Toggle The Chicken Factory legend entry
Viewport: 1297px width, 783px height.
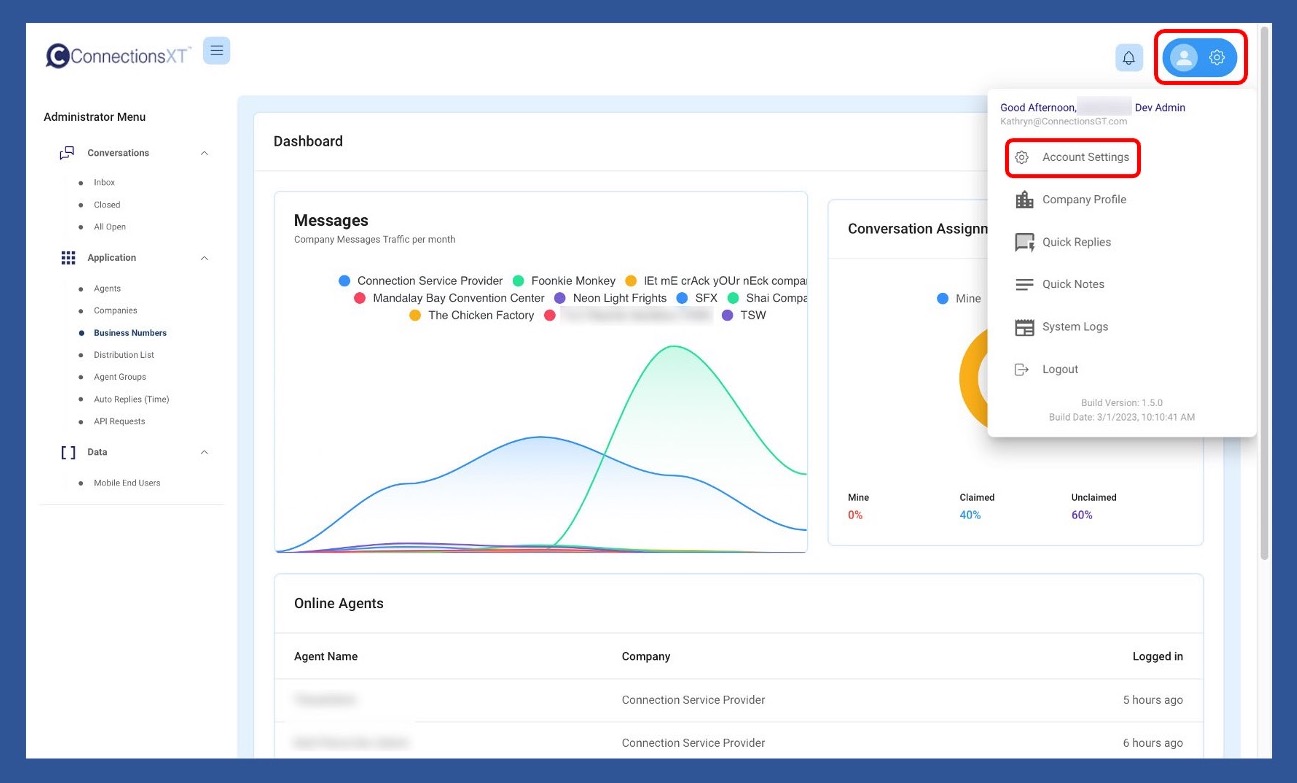click(x=472, y=315)
